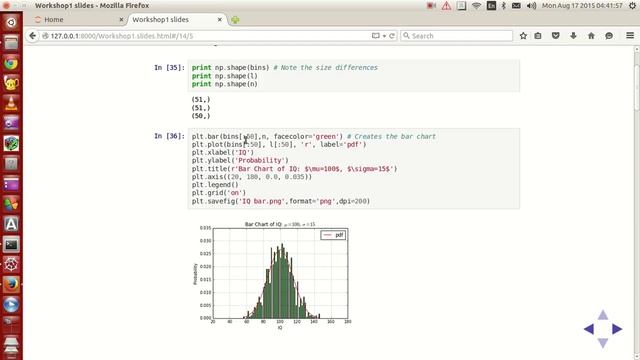Show your bookmarks list
This screenshot has height=360, width=640.
(x=538, y=36)
